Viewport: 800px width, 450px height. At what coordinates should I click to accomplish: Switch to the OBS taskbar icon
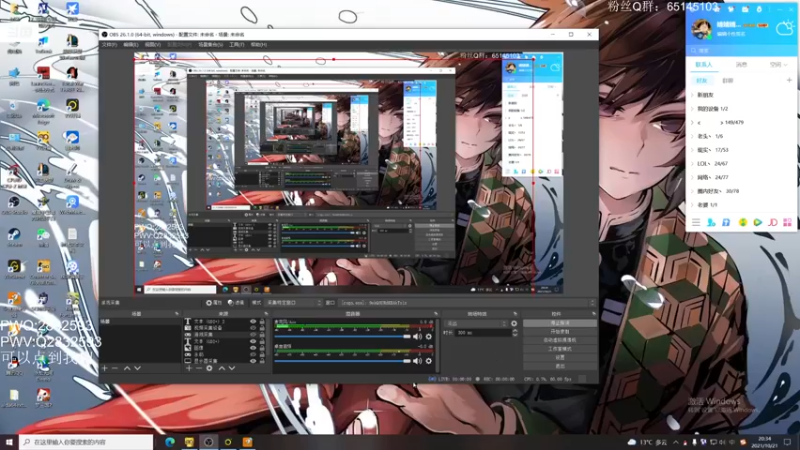(209, 442)
